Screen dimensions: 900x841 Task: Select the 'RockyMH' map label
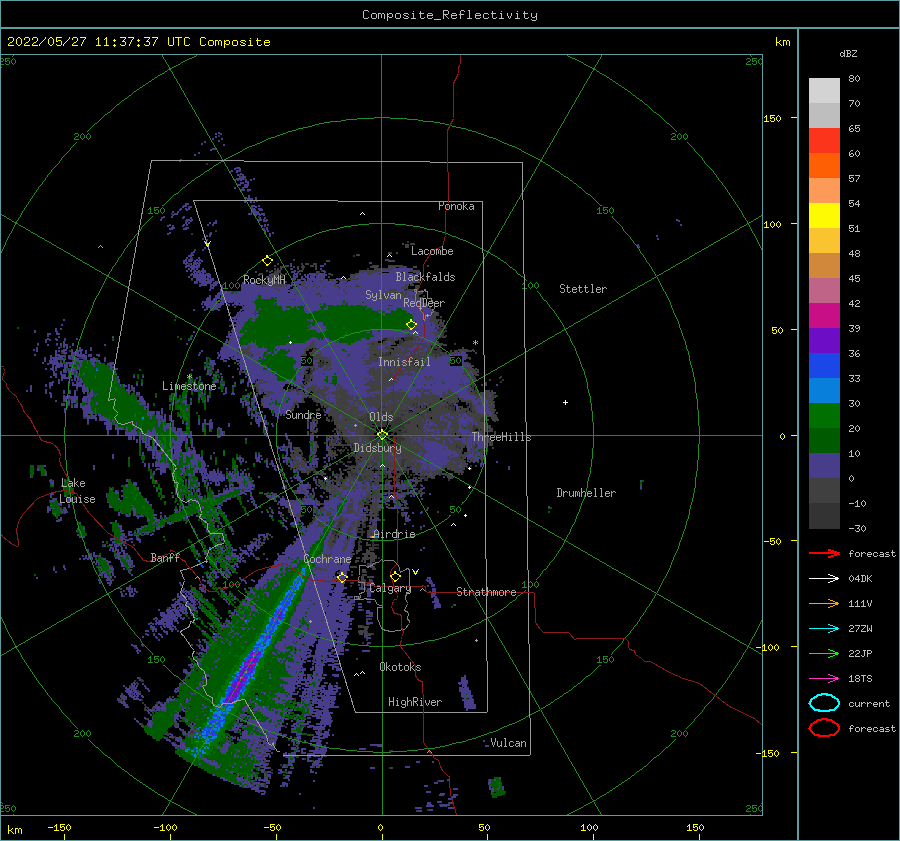click(265, 280)
